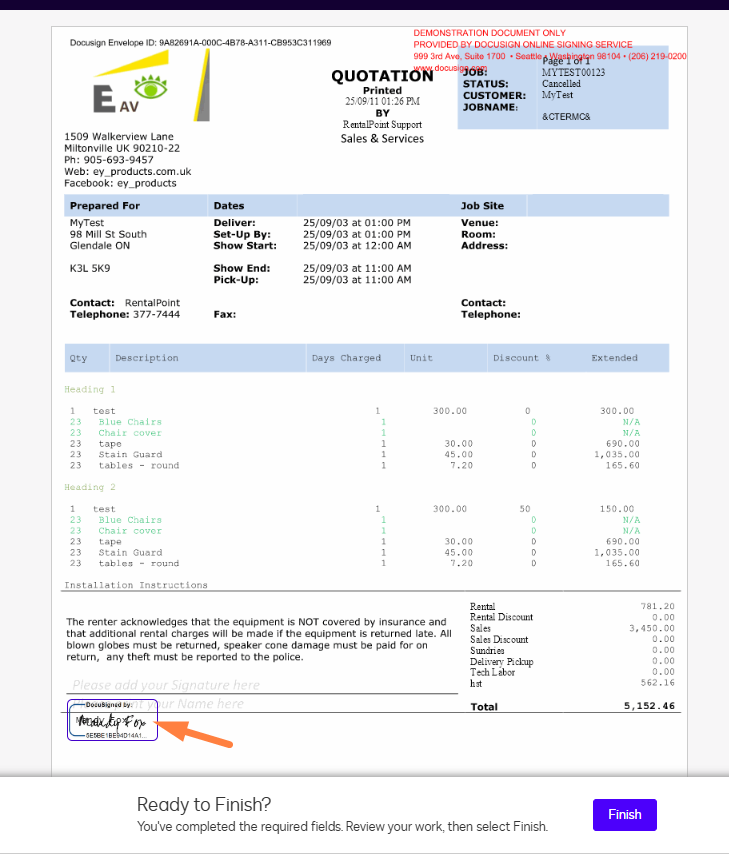Click 'Blue Chairs' row under Heading 1

pyautogui.click(x=130, y=422)
